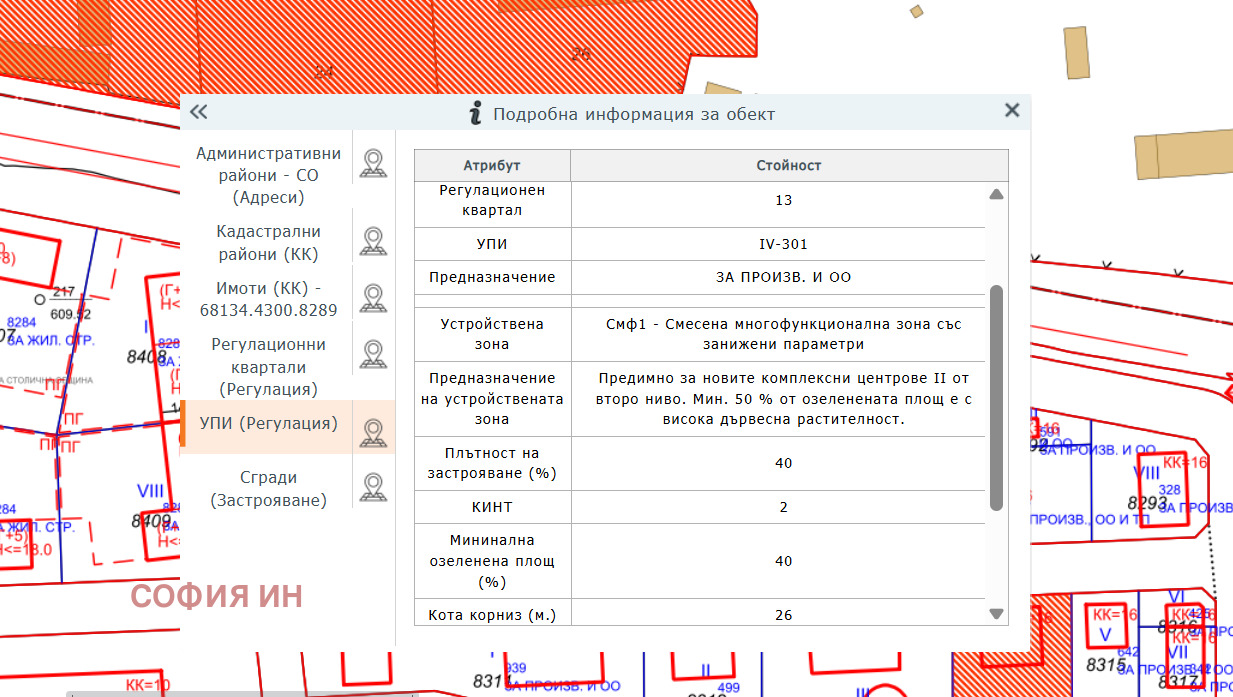
Task: Locate Кадастрални райони (КК) via marker icon
Action: click(373, 241)
